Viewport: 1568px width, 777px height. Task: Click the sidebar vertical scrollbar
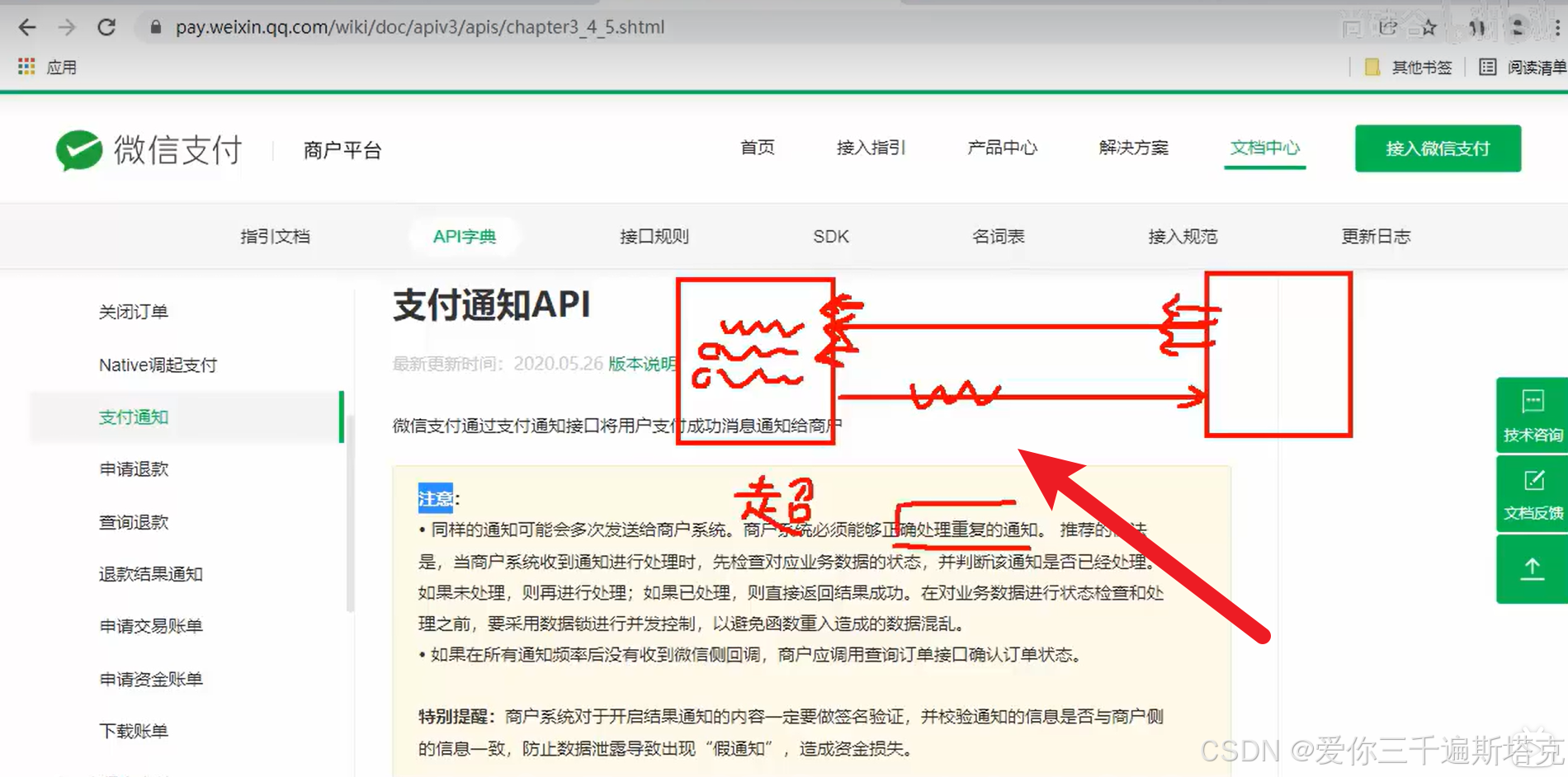(x=351, y=511)
